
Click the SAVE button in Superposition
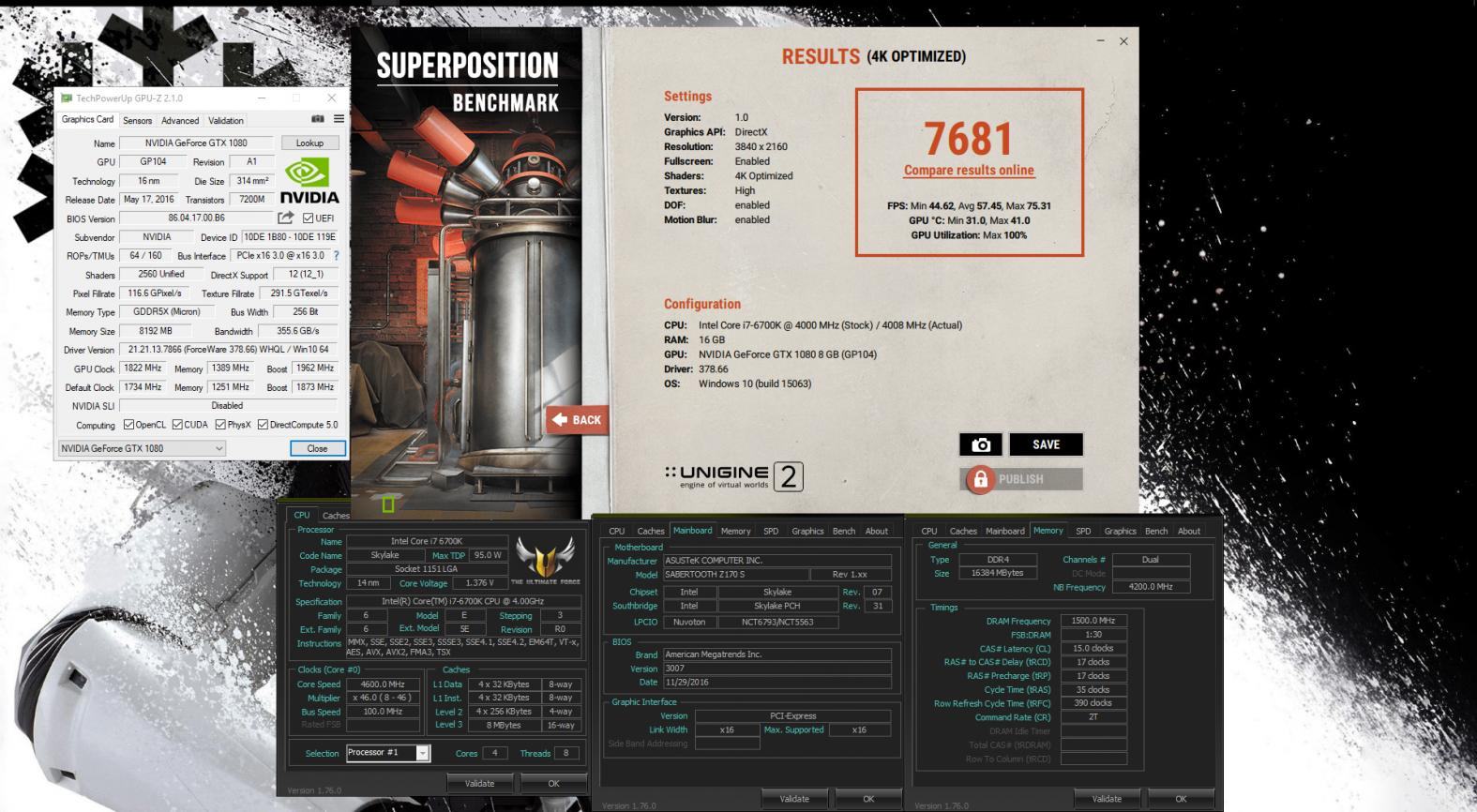[1046, 444]
